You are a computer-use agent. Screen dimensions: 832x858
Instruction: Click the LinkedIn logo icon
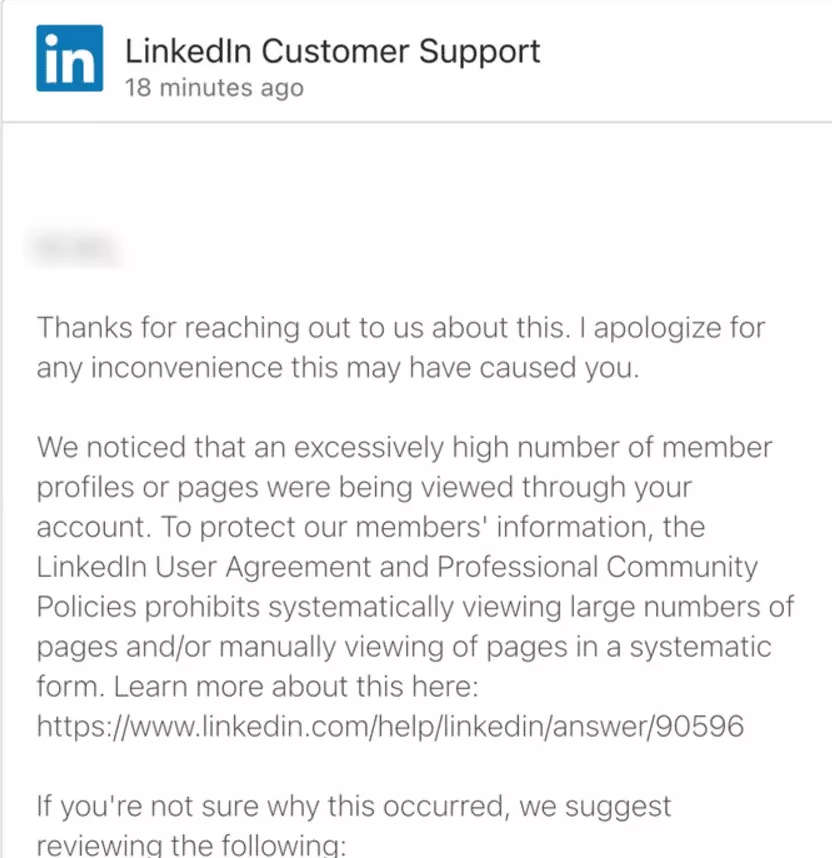(69, 58)
